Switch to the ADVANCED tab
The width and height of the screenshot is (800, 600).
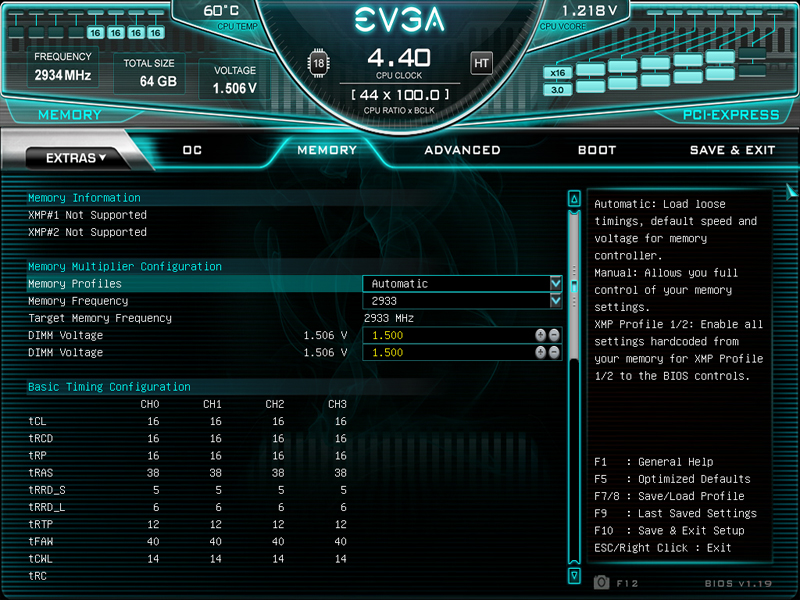coord(462,150)
